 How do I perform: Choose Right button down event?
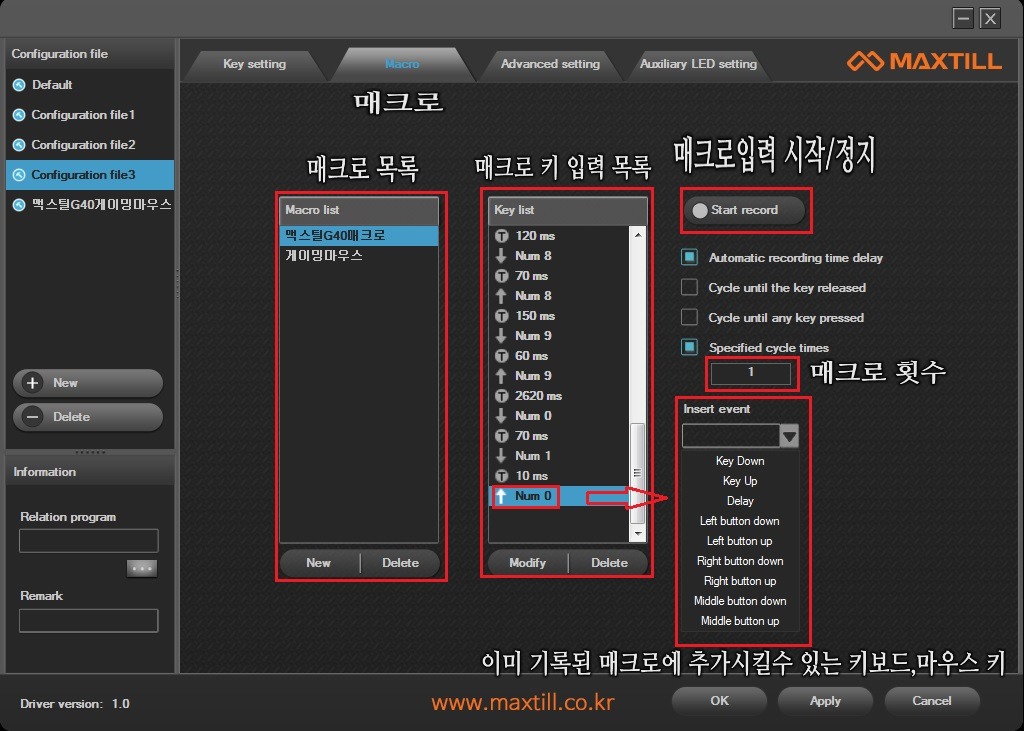coord(740,561)
